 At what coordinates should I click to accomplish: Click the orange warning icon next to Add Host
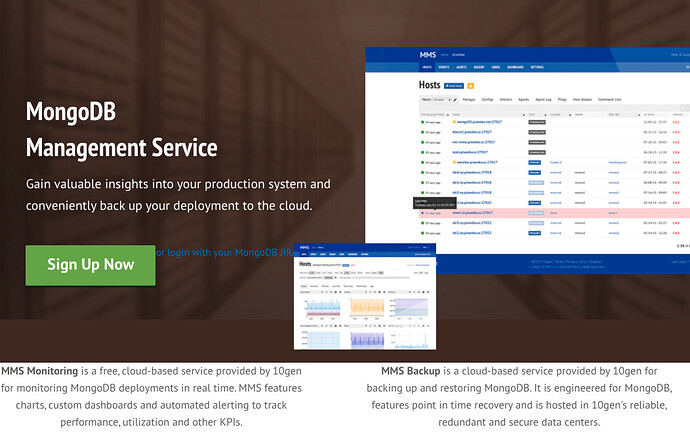click(x=470, y=86)
